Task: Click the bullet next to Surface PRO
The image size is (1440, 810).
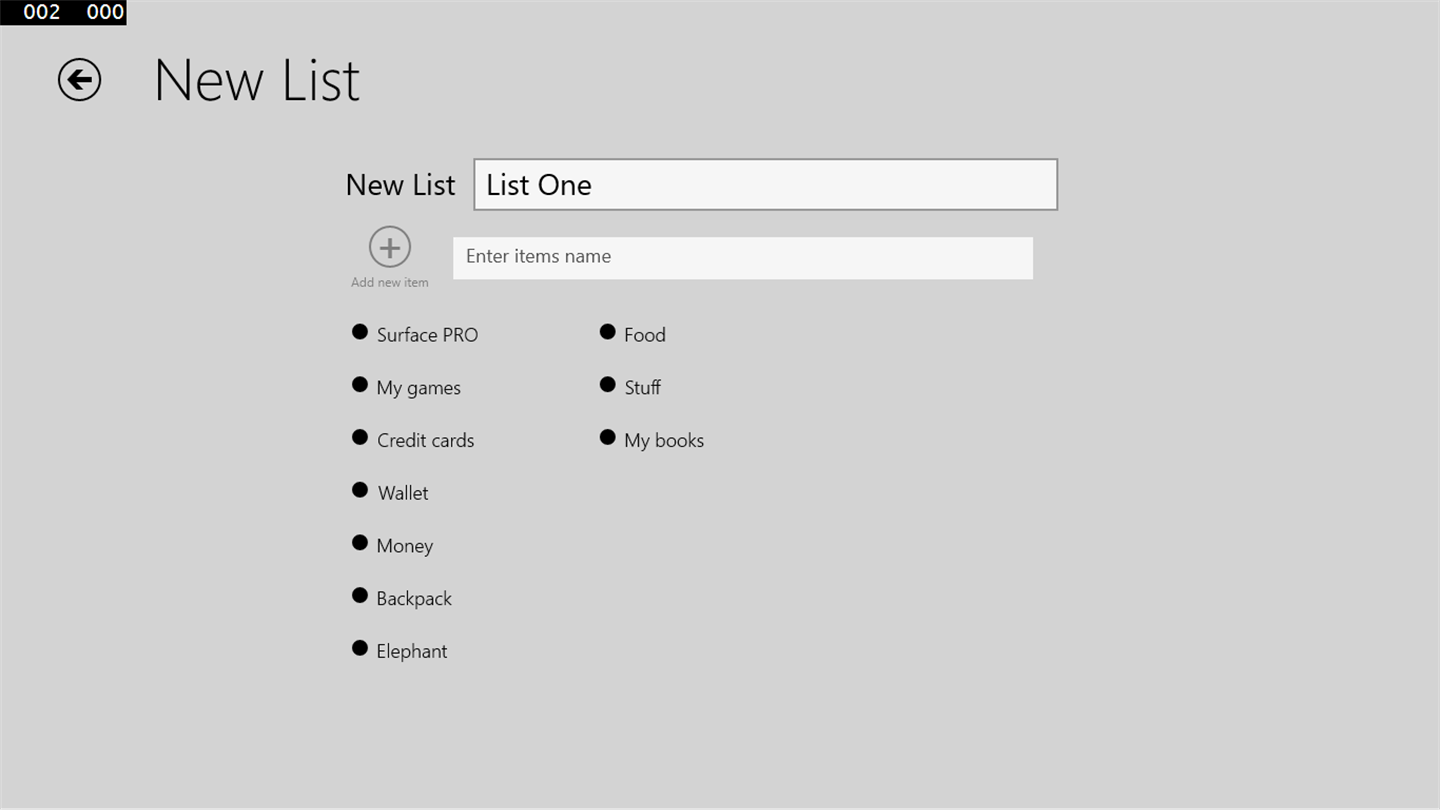Action: pyautogui.click(x=360, y=332)
